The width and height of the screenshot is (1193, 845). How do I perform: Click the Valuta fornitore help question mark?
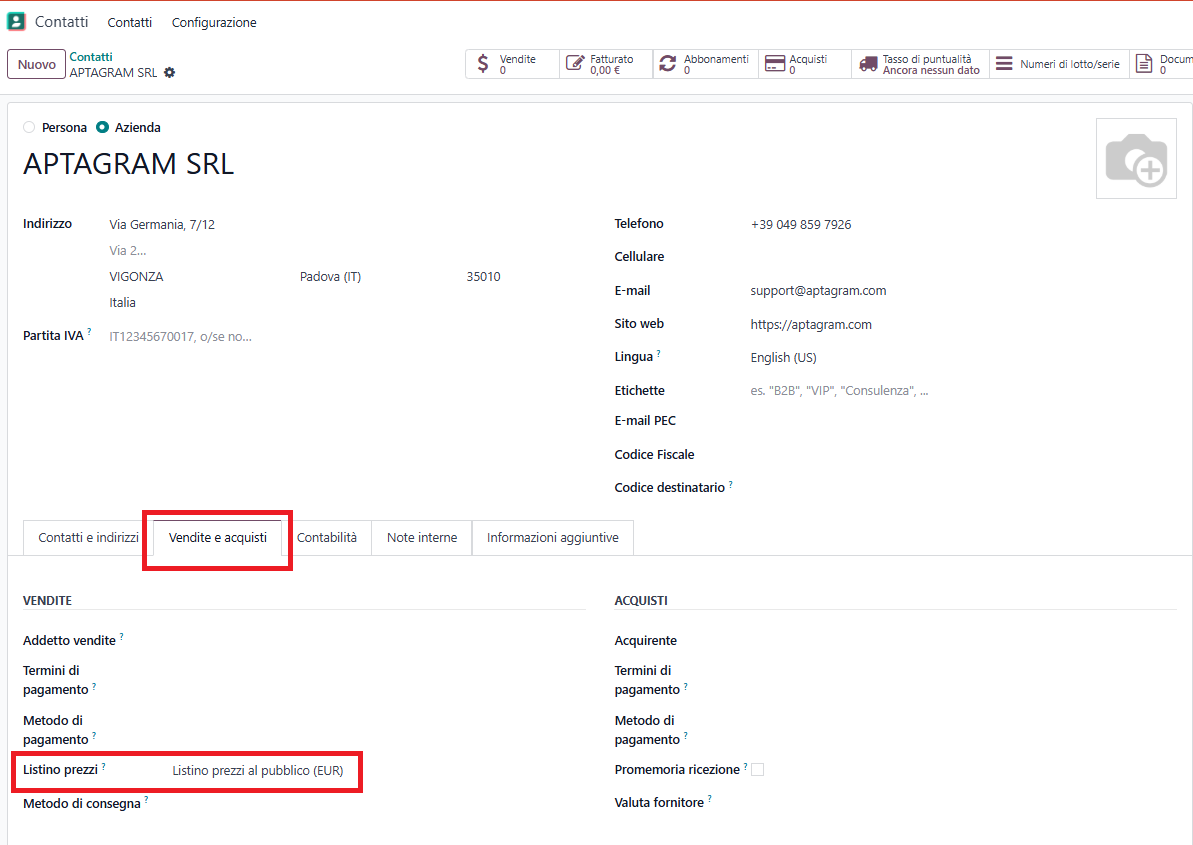pos(709,799)
